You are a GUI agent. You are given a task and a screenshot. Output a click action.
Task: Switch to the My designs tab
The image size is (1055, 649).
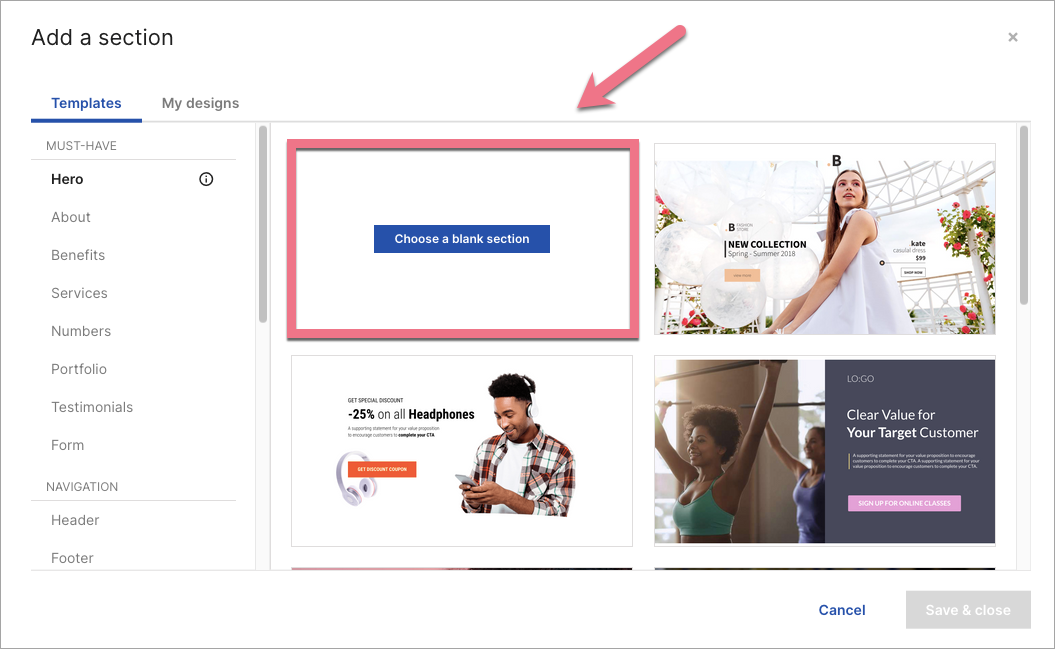click(200, 103)
